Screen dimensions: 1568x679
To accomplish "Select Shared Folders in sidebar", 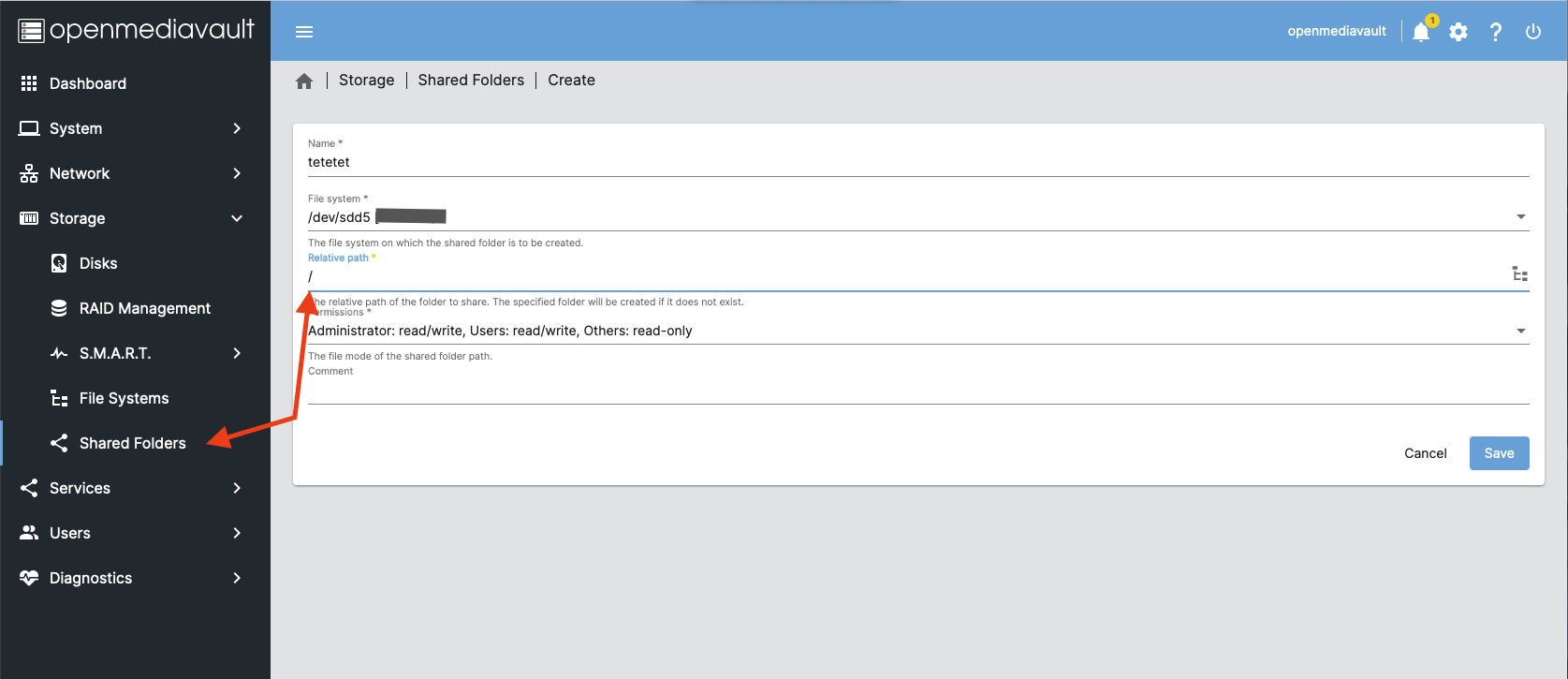I will (x=135, y=443).
